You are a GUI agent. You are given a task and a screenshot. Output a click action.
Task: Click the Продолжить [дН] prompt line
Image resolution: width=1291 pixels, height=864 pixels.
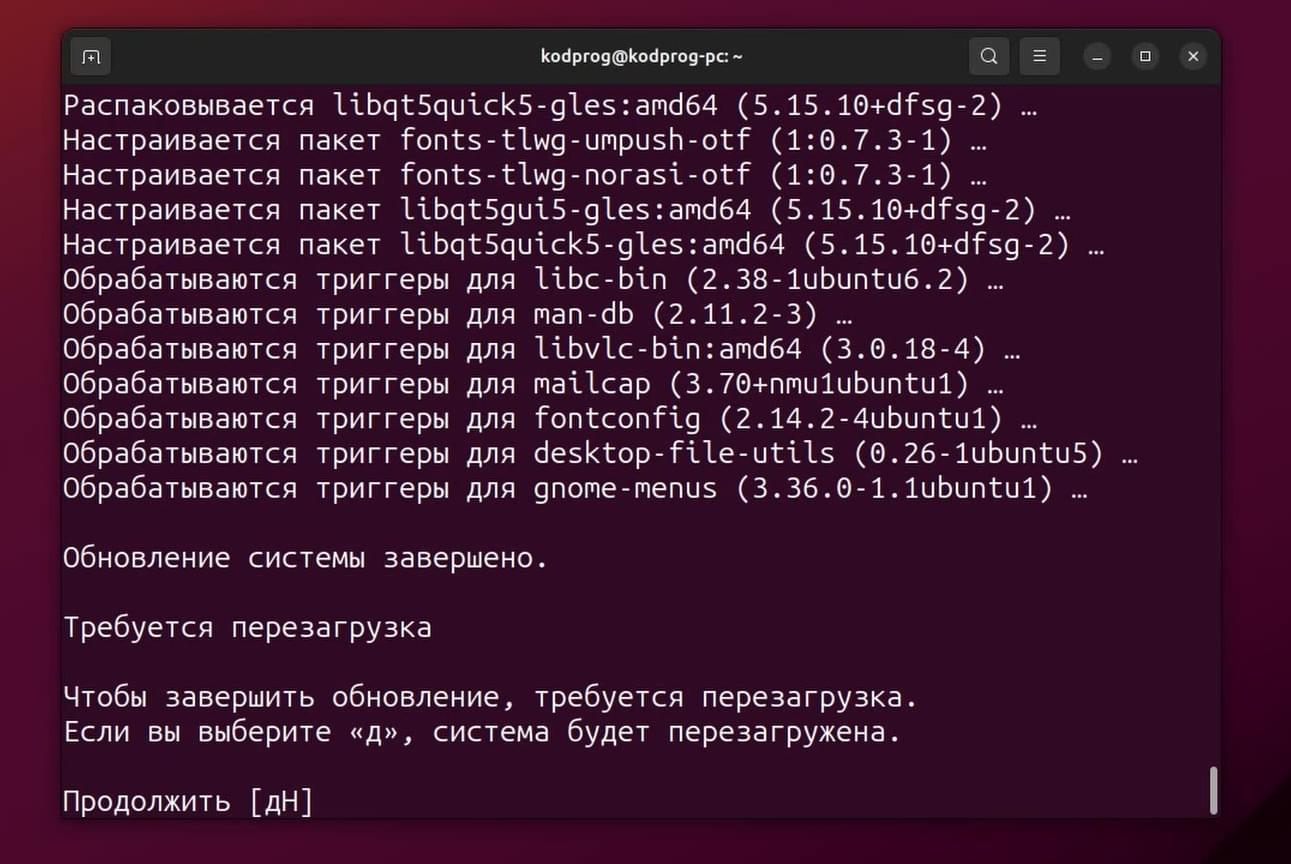point(188,802)
